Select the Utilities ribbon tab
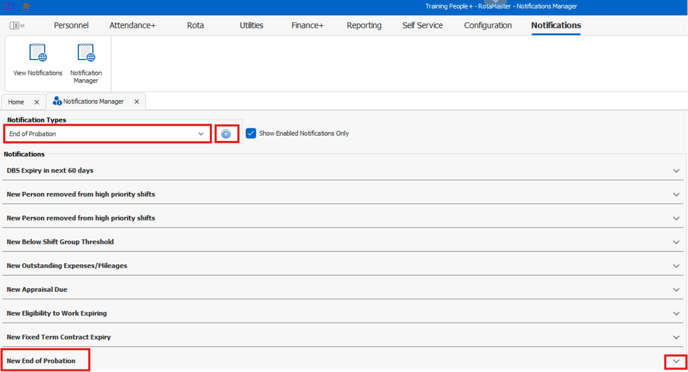The image size is (688, 372). 251,25
